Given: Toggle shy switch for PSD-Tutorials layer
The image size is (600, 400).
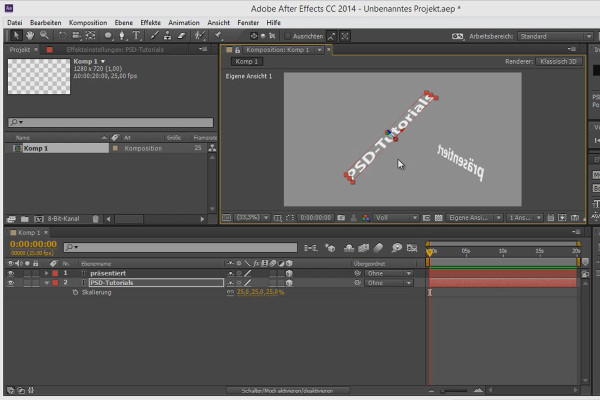Looking at the screenshot, I should (230, 283).
